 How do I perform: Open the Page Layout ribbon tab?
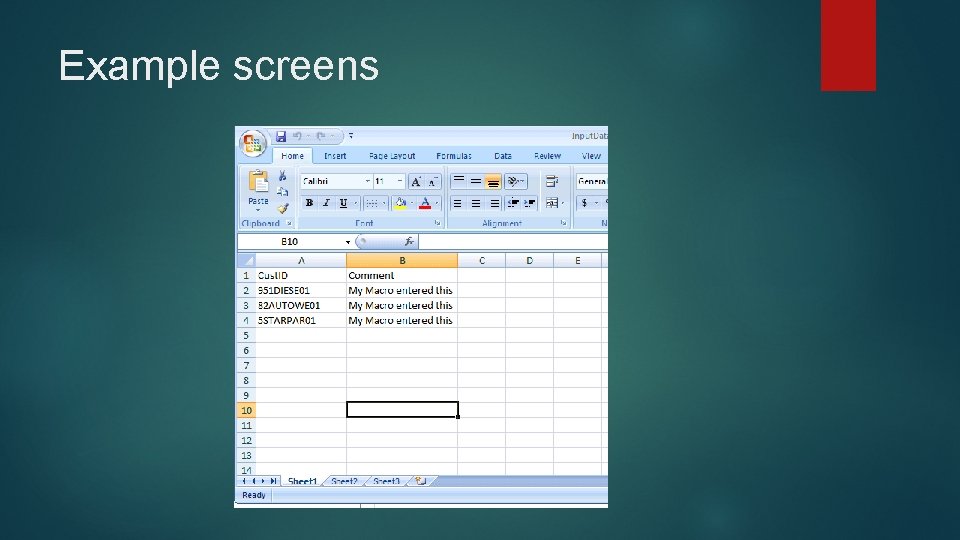392,156
